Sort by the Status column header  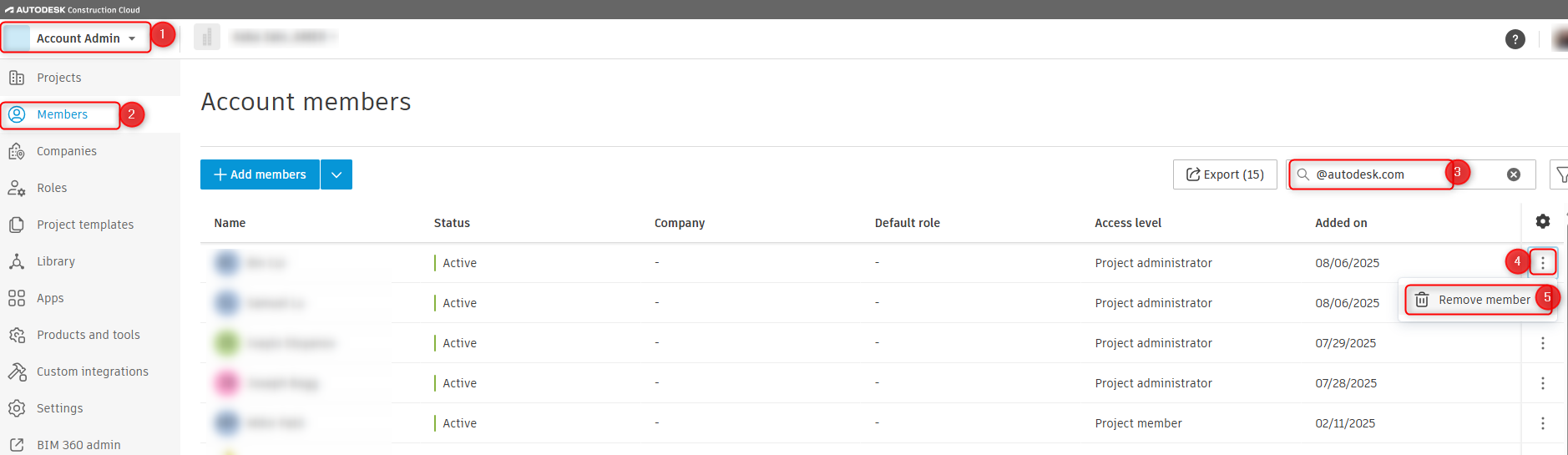click(x=452, y=223)
